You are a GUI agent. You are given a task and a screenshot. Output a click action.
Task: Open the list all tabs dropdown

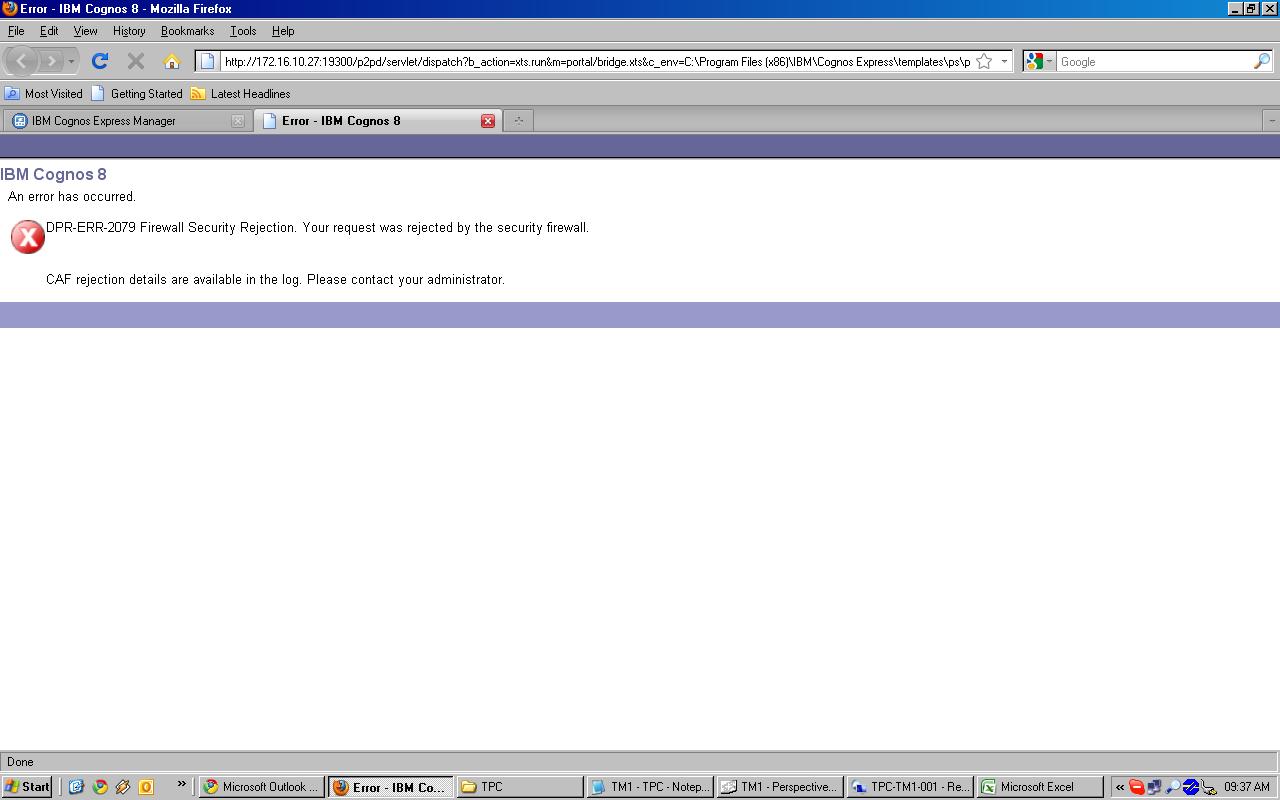coord(1271,120)
